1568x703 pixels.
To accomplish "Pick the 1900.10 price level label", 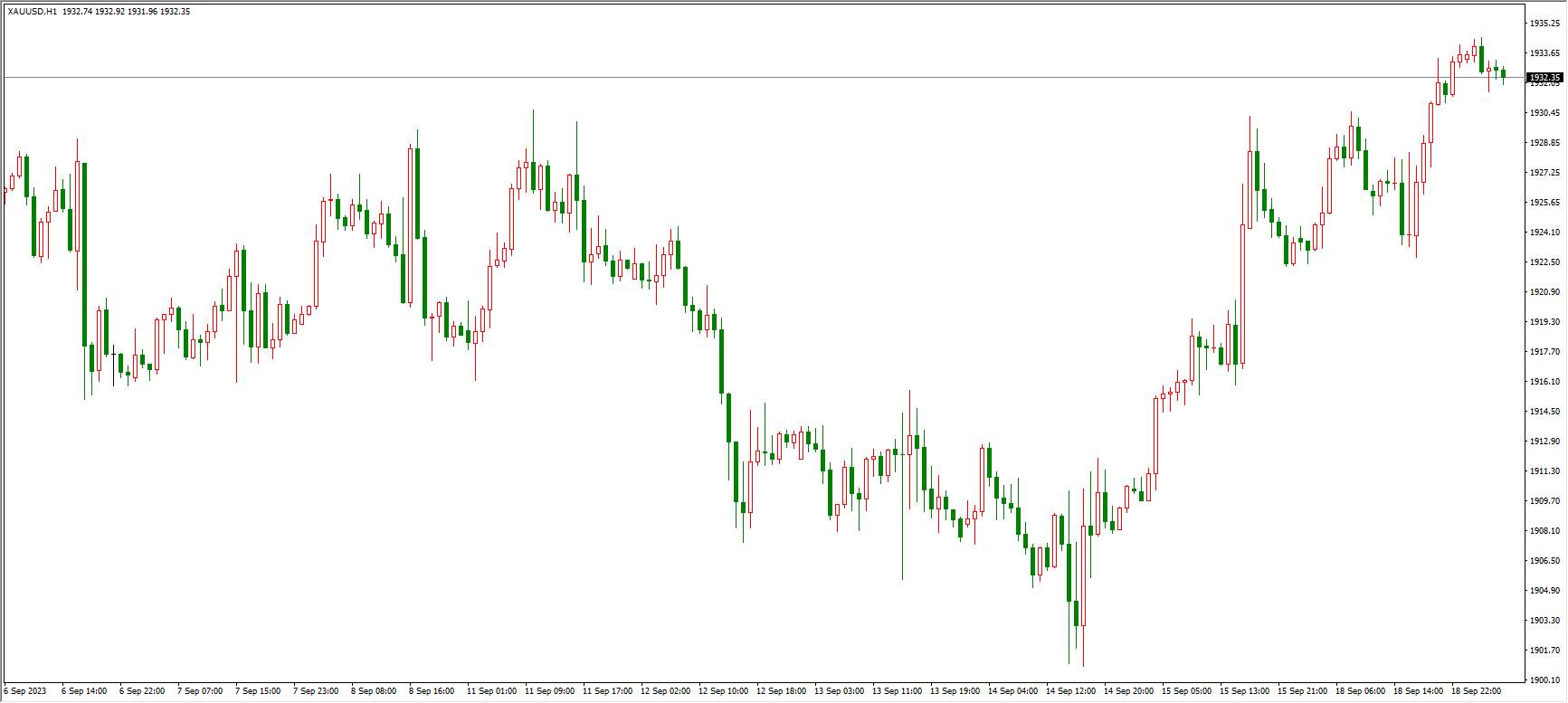I will (1544, 680).
